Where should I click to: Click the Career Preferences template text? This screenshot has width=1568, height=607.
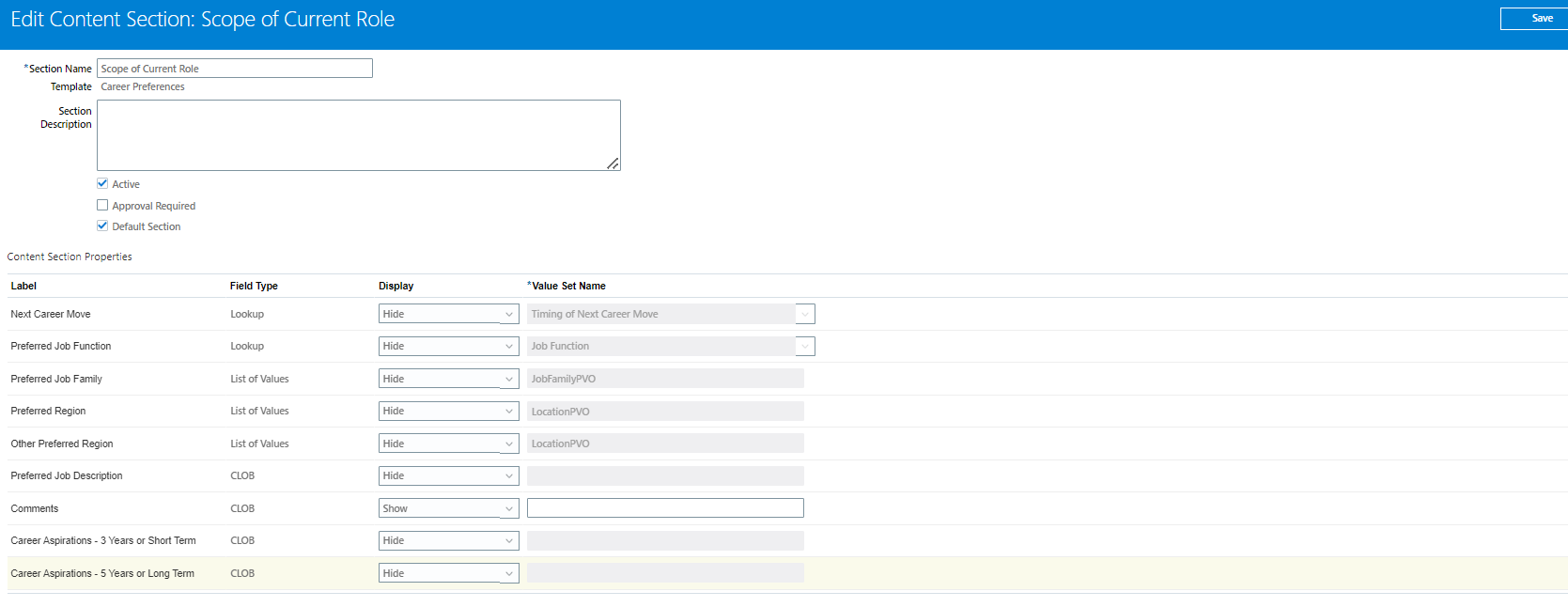(143, 86)
